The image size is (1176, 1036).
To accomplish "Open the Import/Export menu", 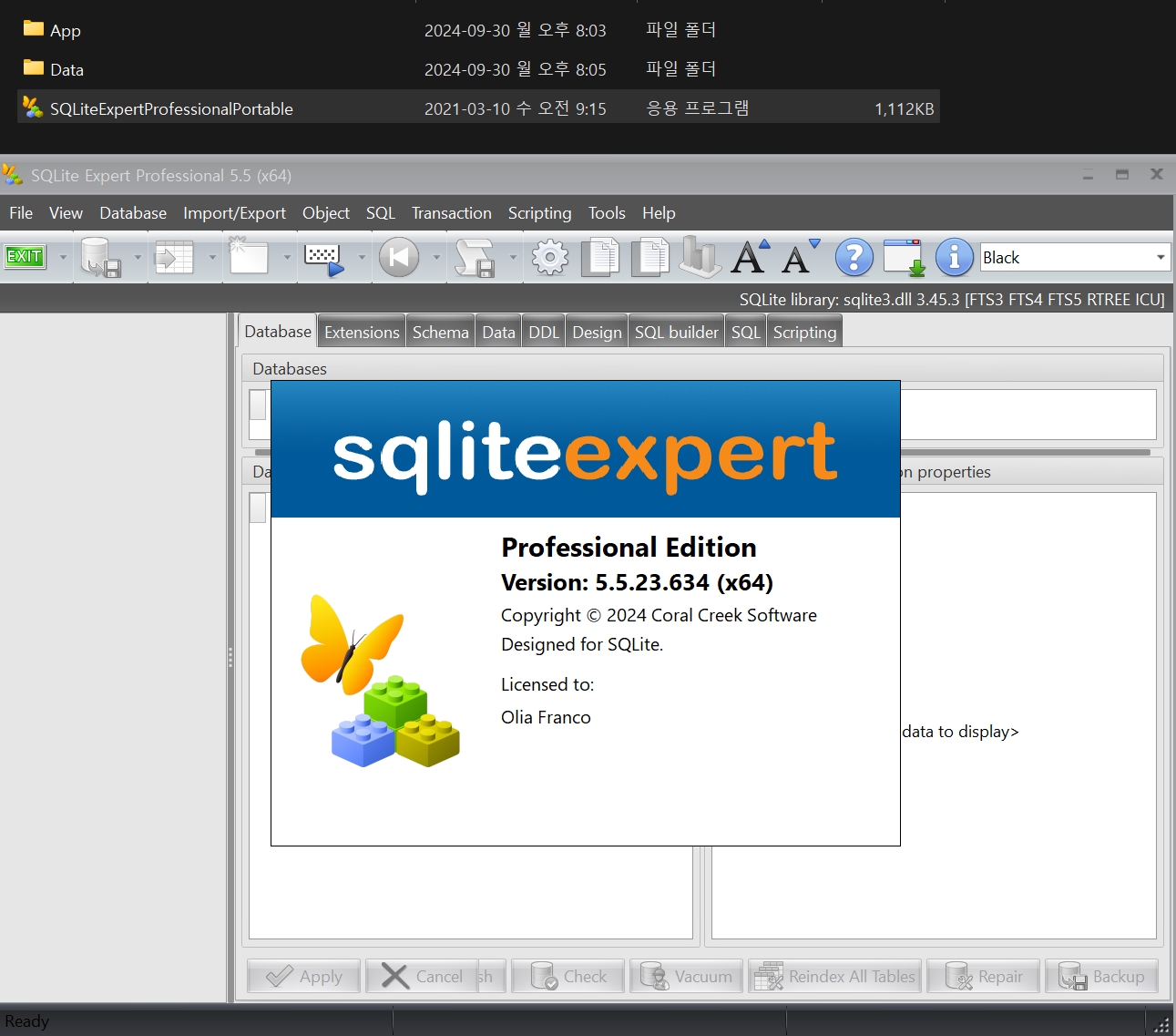I will (x=234, y=212).
